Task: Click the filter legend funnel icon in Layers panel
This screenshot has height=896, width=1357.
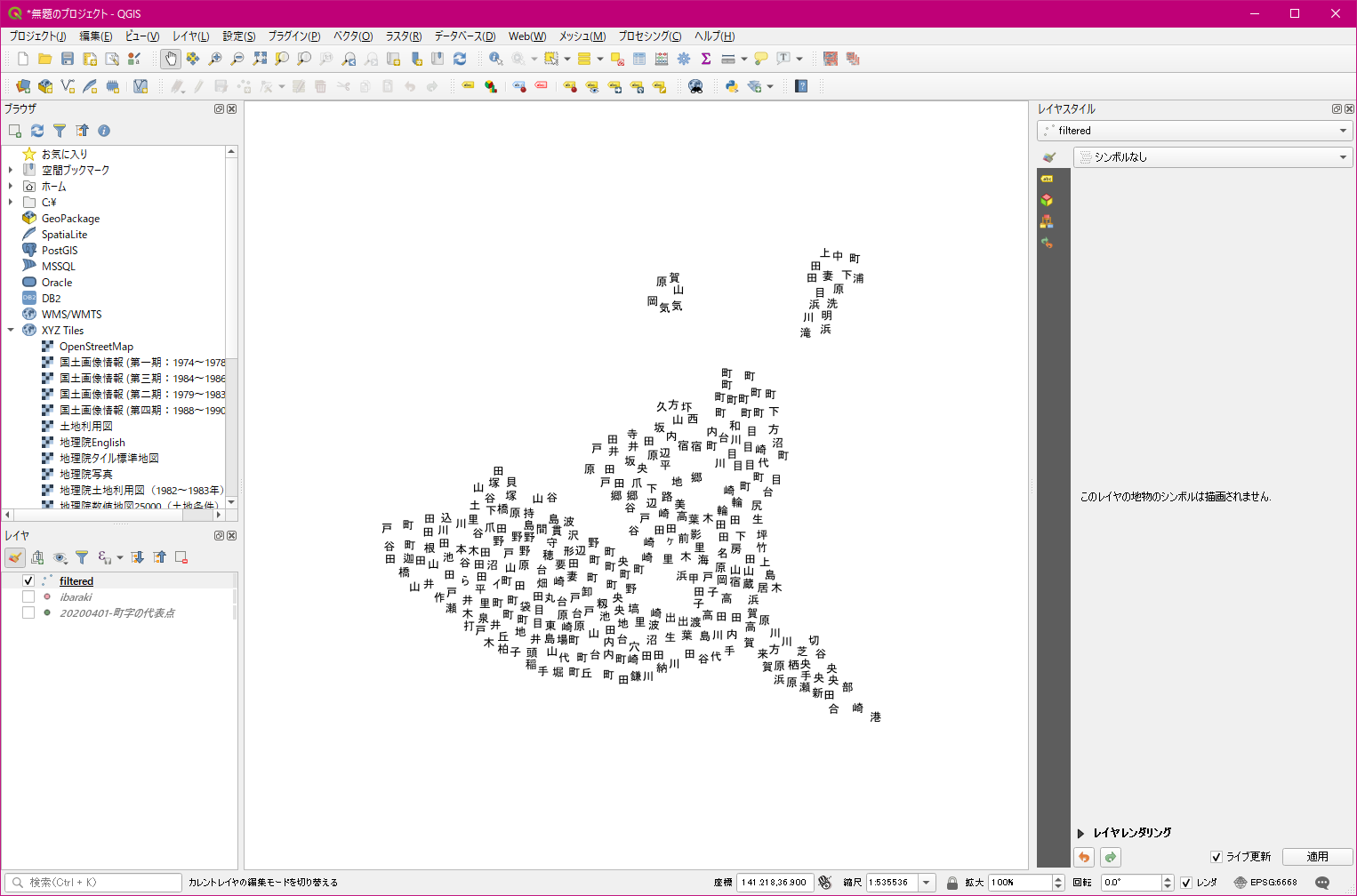Action: point(82,557)
